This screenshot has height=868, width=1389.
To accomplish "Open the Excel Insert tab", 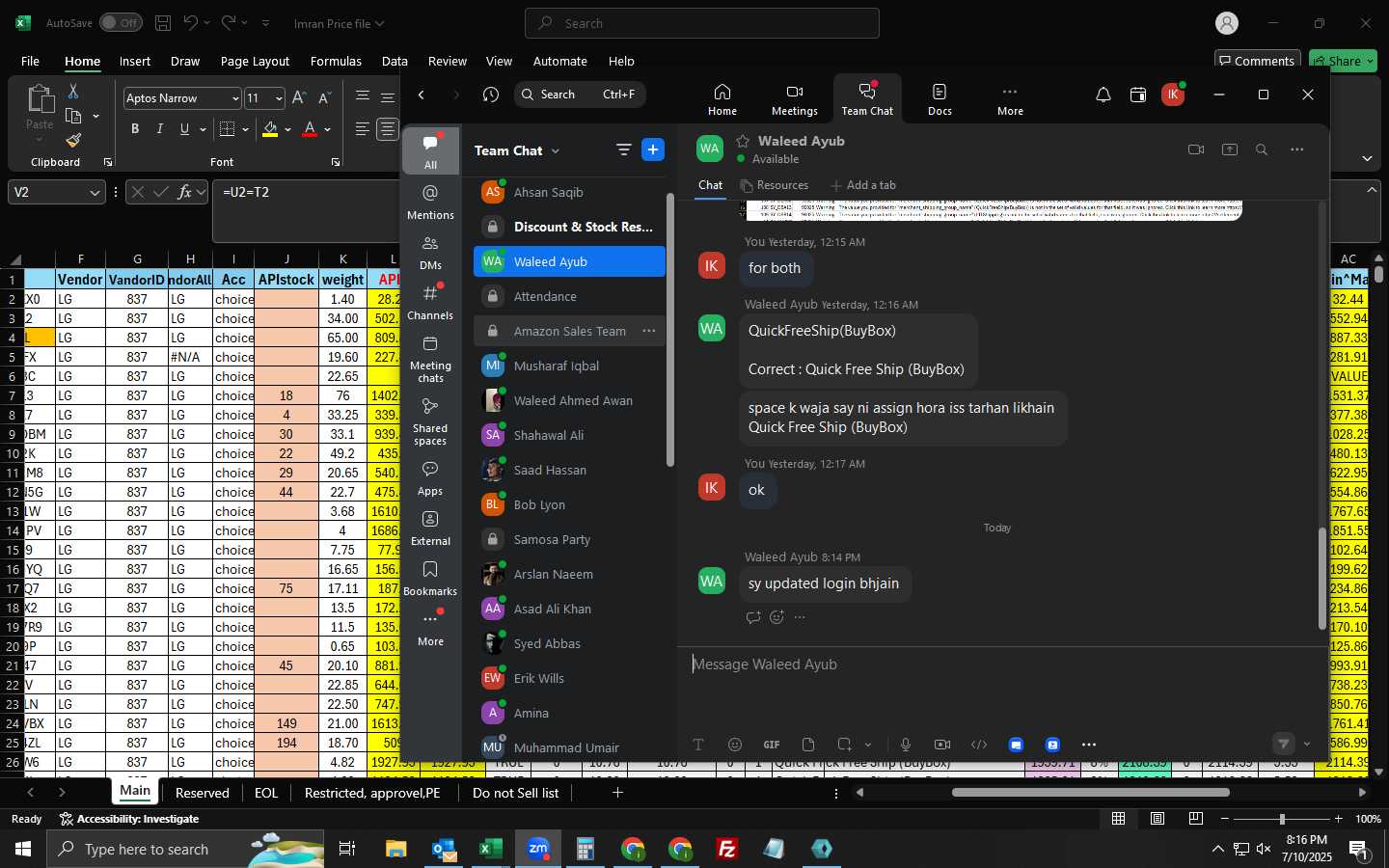I will point(135,61).
